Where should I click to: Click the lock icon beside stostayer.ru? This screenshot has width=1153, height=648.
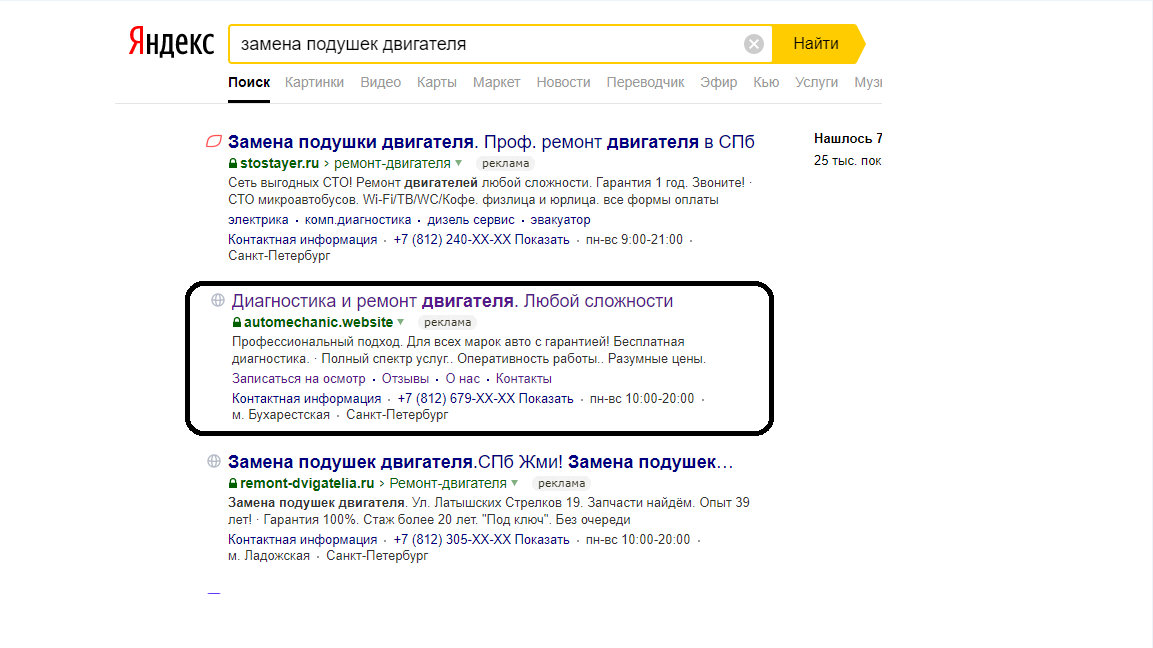pyautogui.click(x=233, y=163)
